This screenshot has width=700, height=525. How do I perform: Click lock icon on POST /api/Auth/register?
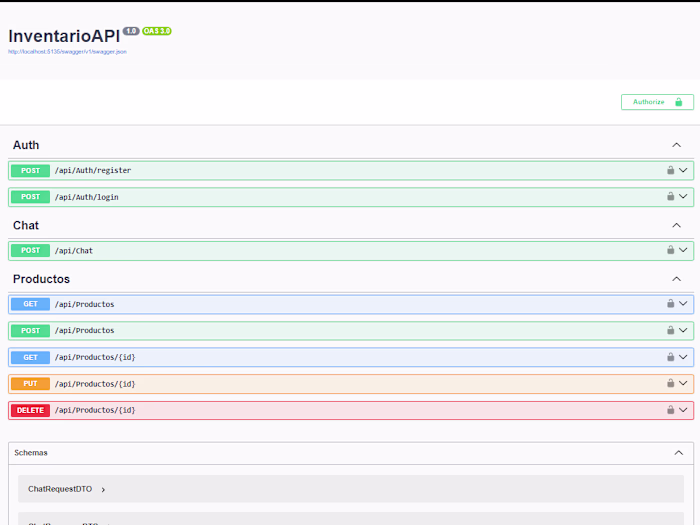point(671,170)
